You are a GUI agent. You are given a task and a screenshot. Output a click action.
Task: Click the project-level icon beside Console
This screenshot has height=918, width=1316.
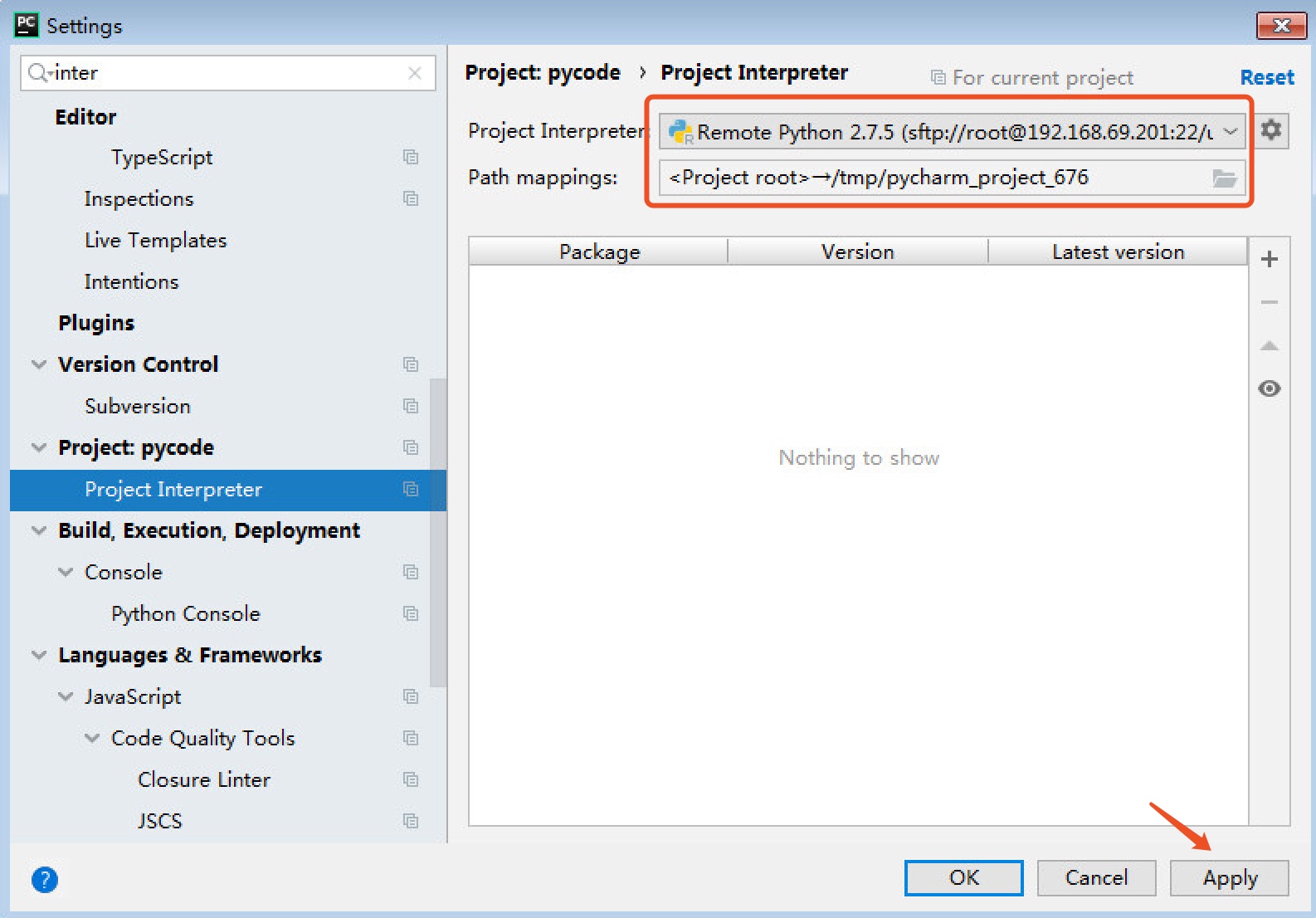click(x=411, y=572)
